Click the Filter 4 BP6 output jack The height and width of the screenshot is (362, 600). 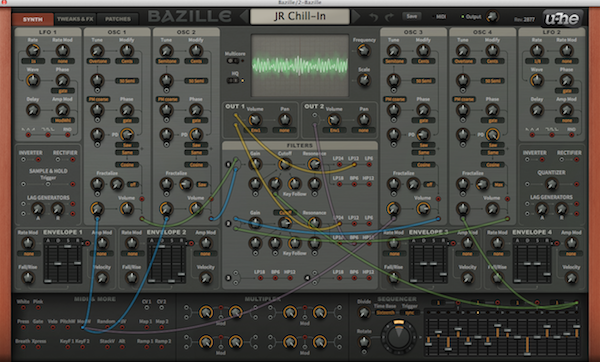(354, 278)
